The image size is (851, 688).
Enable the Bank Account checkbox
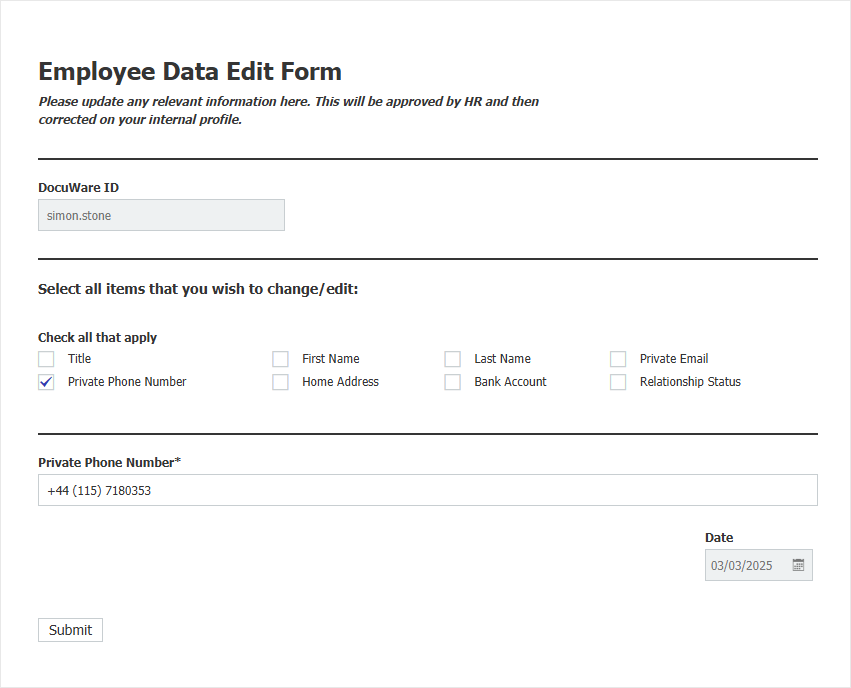pyautogui.click(x=452, y=381)
